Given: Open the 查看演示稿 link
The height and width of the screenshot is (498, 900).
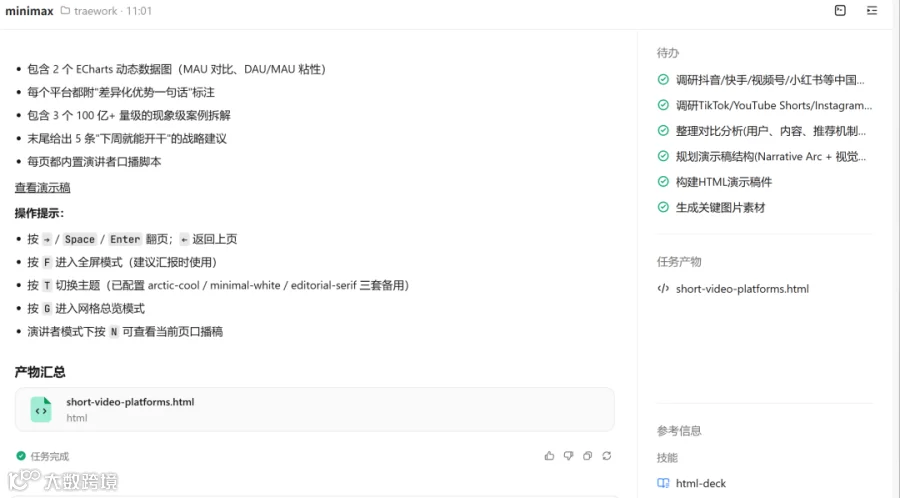Looking at the screenshot, I should (x=42, y=188).
